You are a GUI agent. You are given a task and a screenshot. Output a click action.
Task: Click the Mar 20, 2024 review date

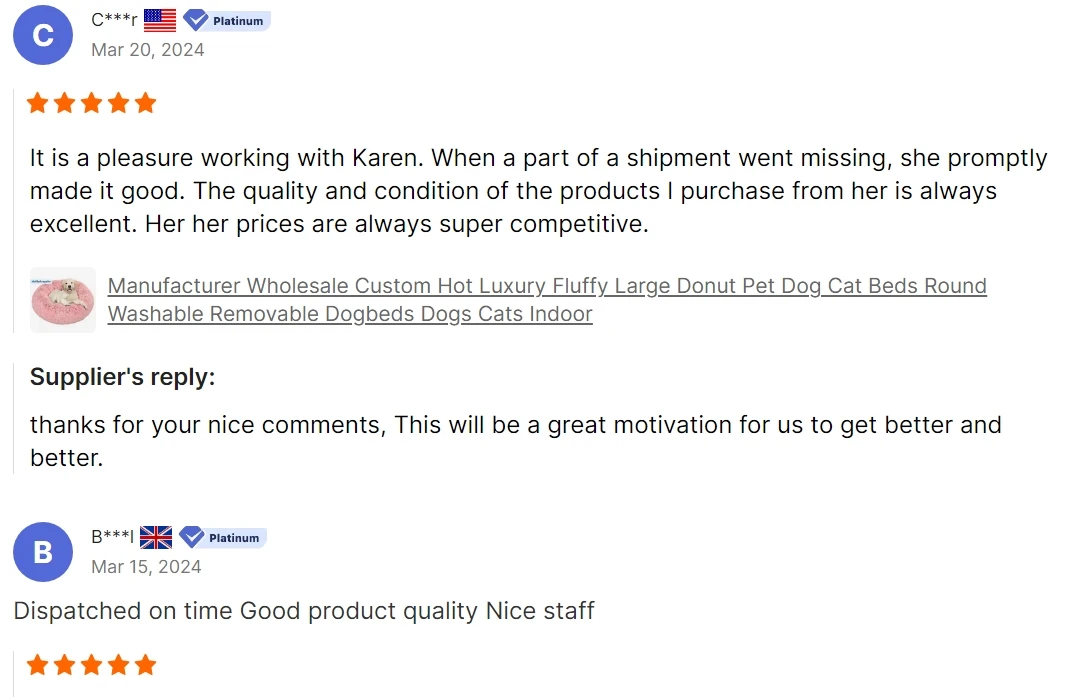147,49
